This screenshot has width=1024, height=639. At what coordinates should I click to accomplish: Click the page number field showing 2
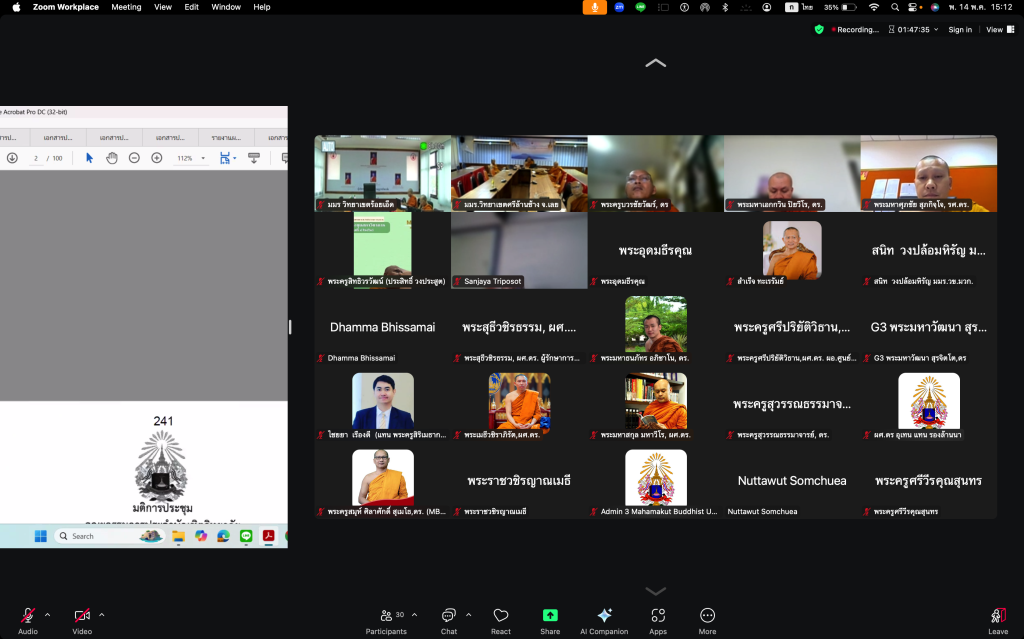(x=36, y=158)
